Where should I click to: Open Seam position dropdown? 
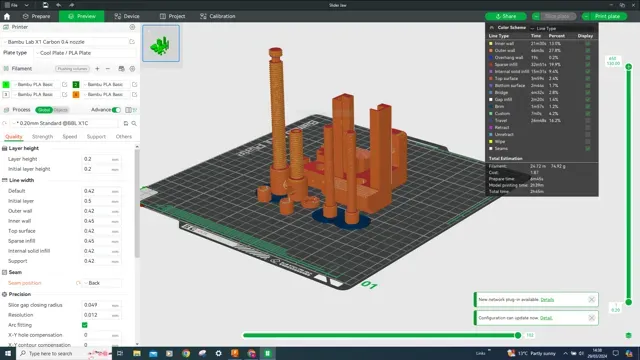tap(102, 283)
